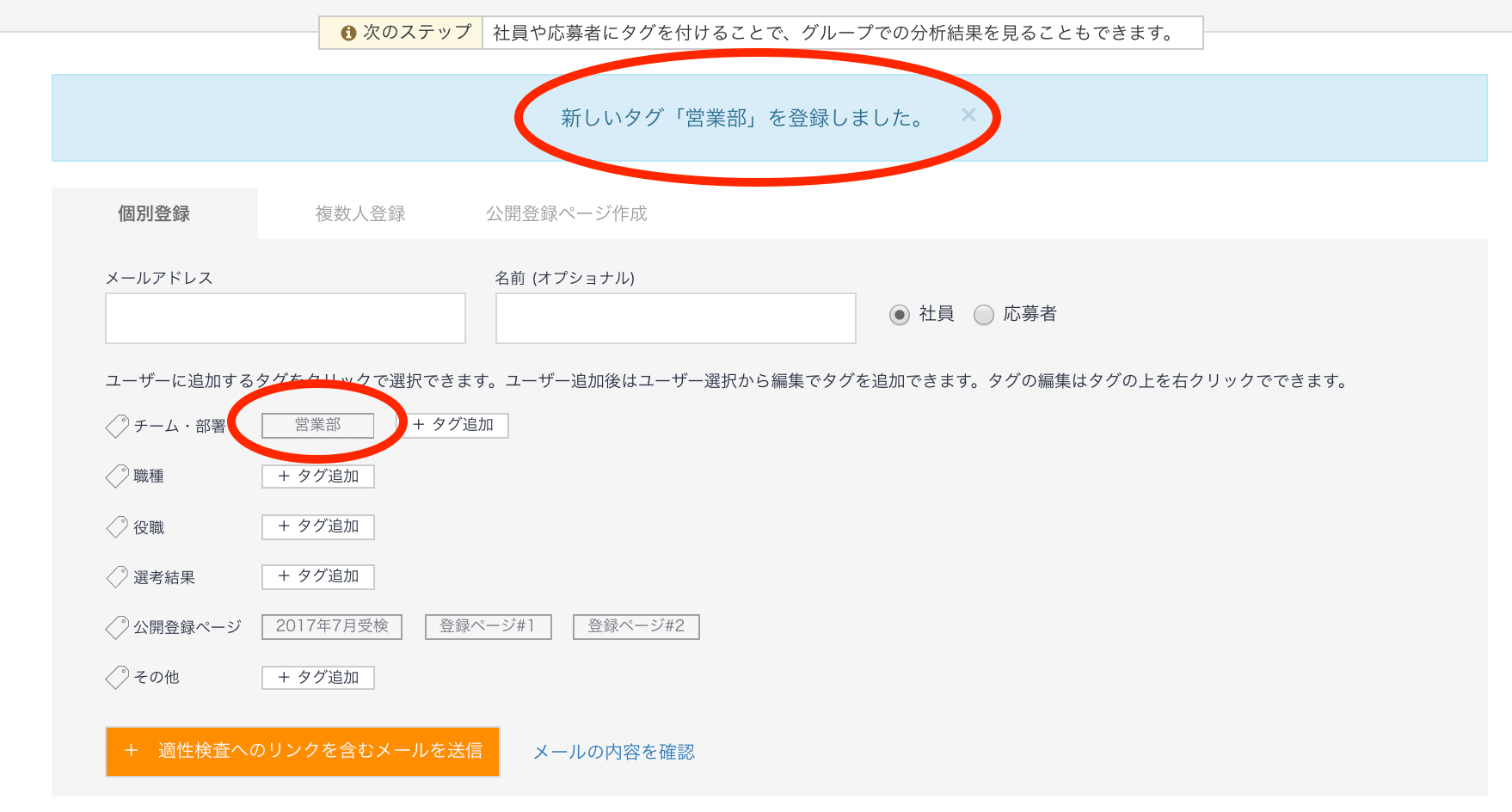Select the 応募者 radio button
1512x812 pixels.
984,315
